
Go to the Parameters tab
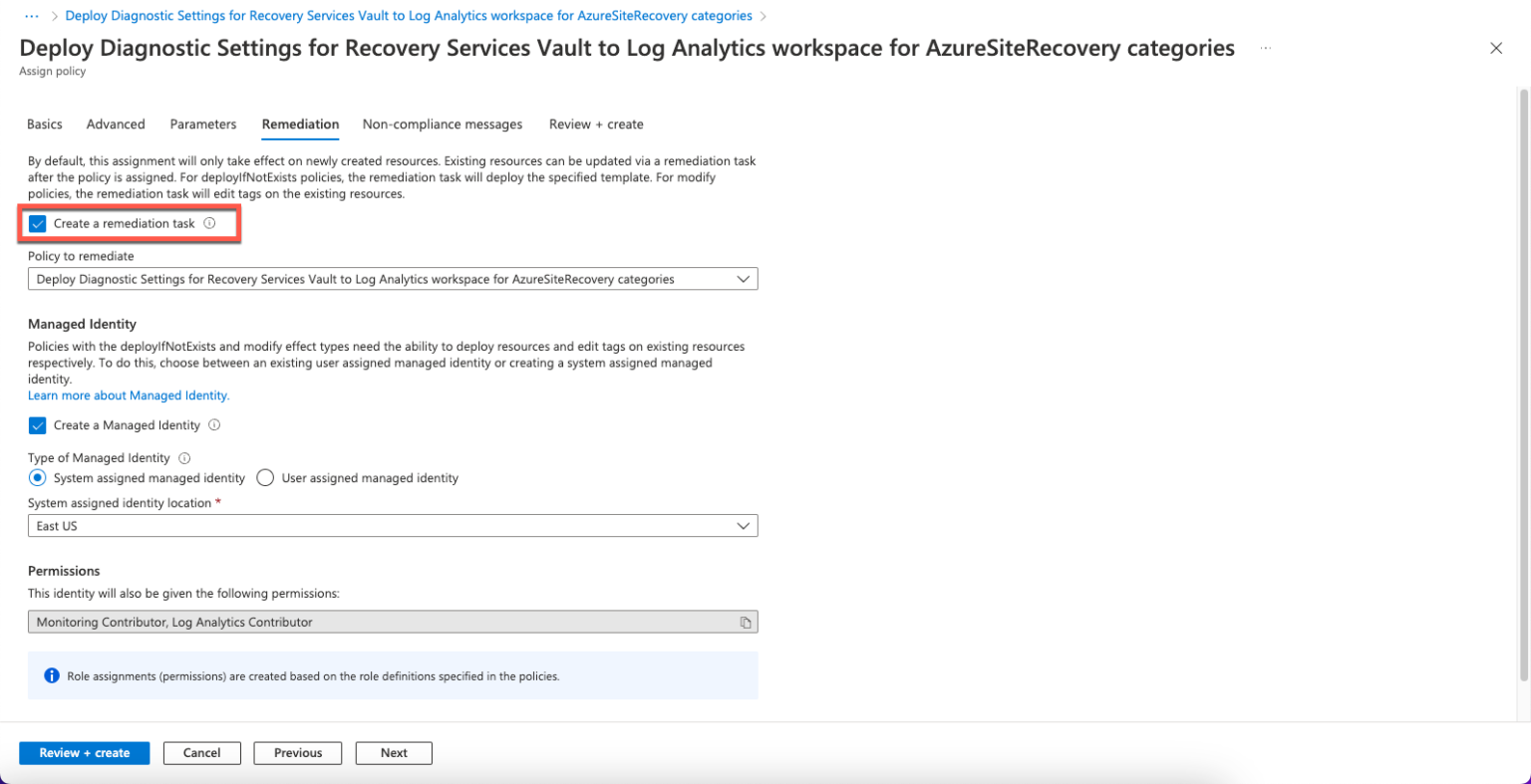[202, 124]
